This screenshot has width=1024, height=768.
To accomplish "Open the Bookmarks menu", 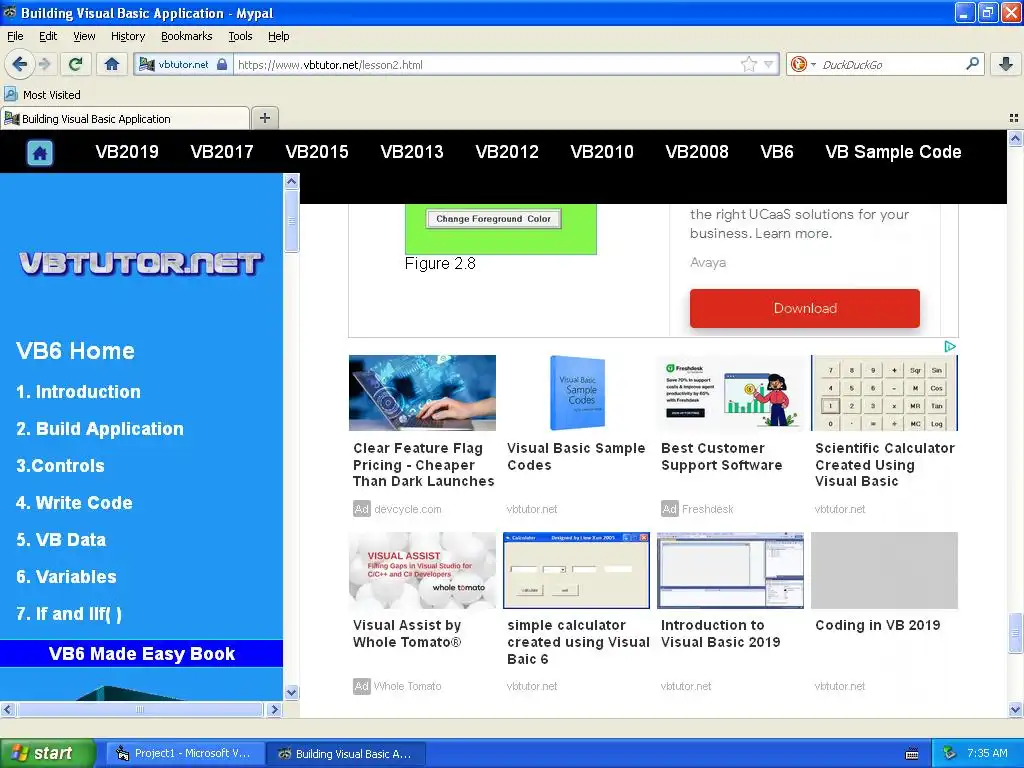I will pyautogui.click(x=186, y=36).
